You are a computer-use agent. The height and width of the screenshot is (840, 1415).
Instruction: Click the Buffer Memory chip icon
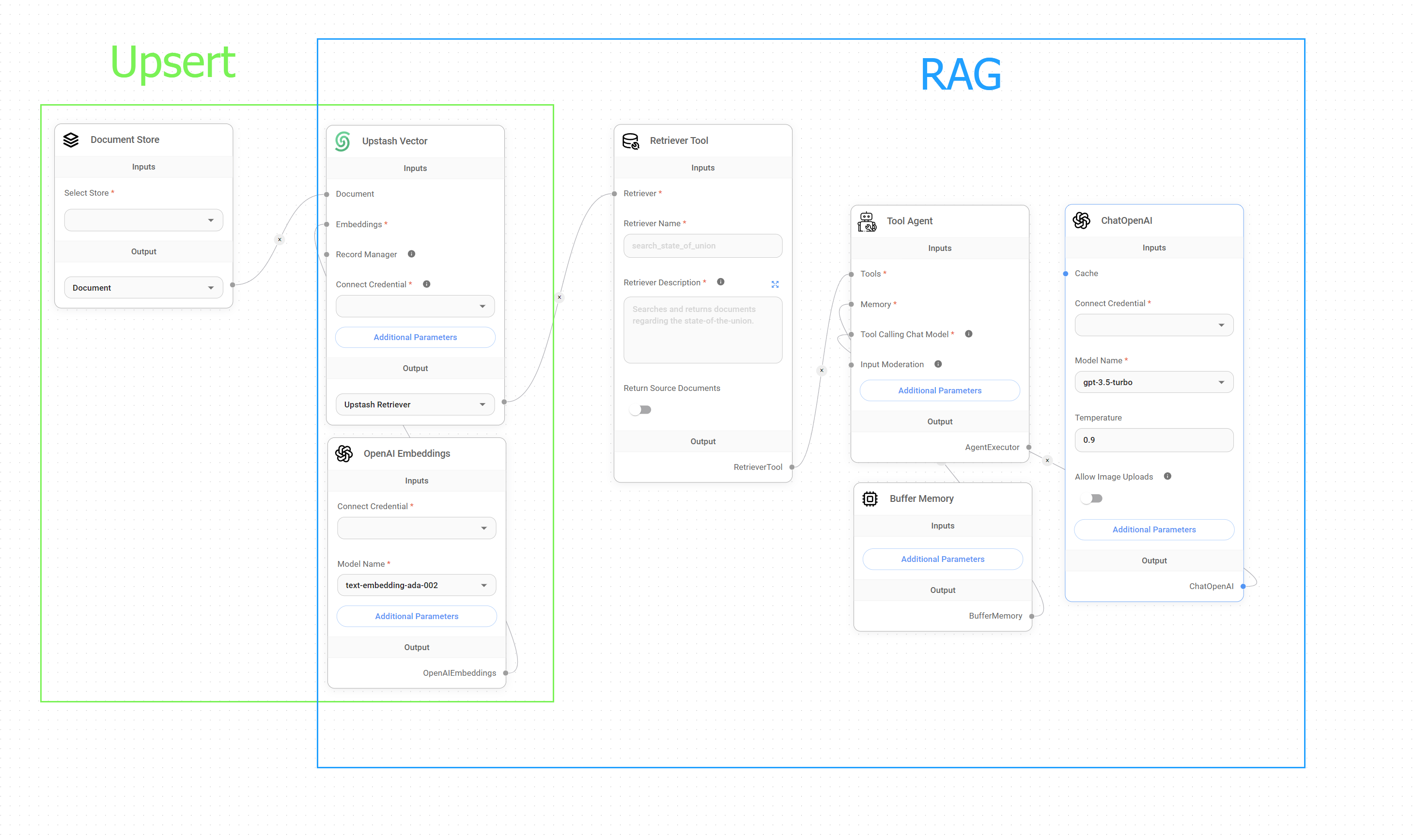[x=870, y=498]
